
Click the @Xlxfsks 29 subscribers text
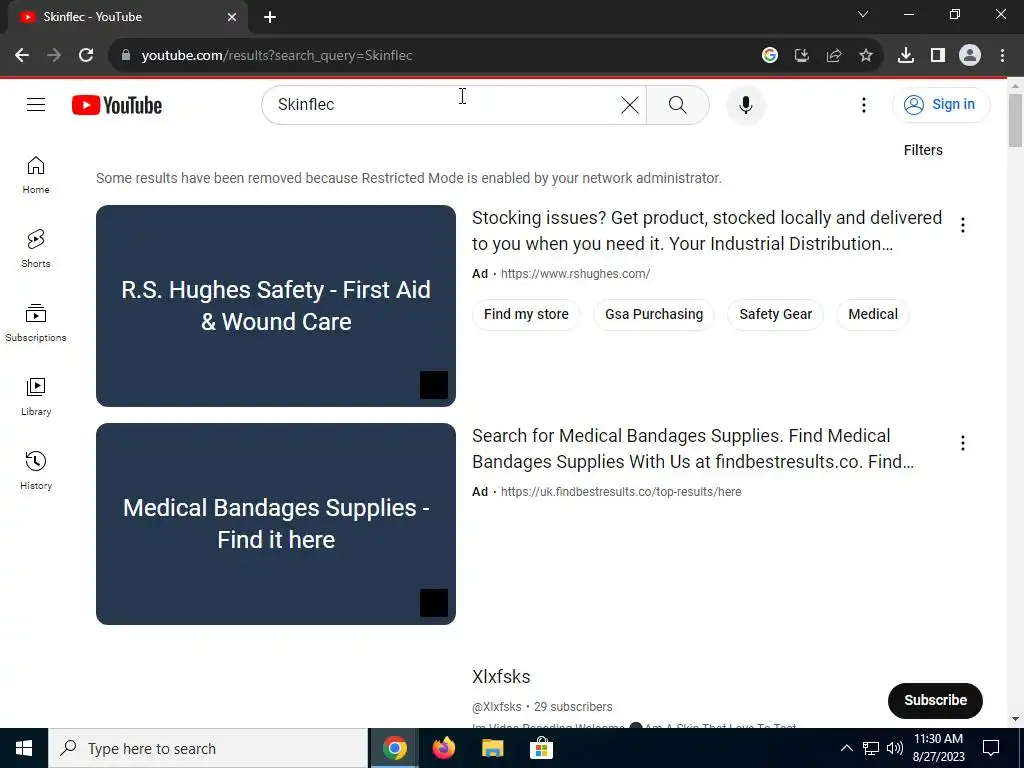click(x=542, y=707)
